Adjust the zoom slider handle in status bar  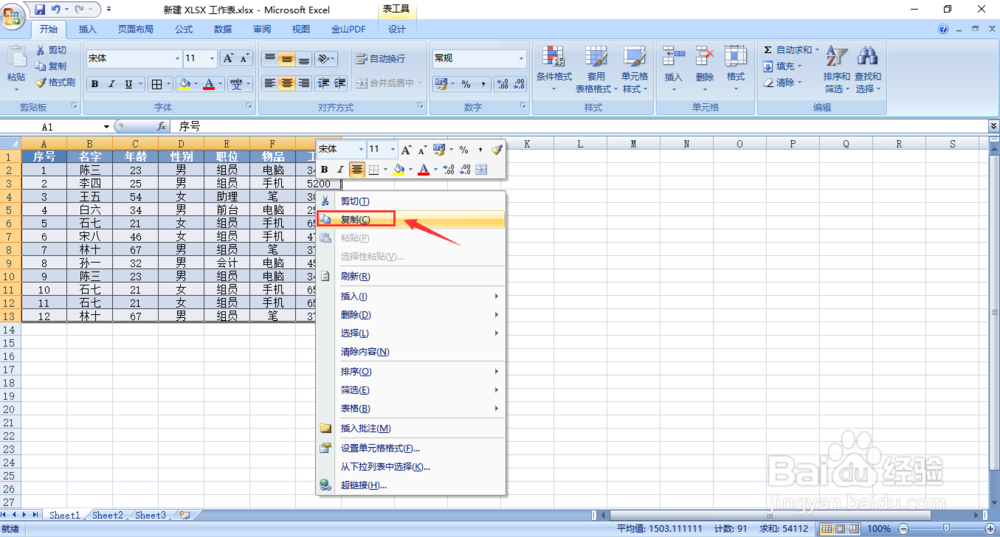pyautogui.click(x=946, y=529)
